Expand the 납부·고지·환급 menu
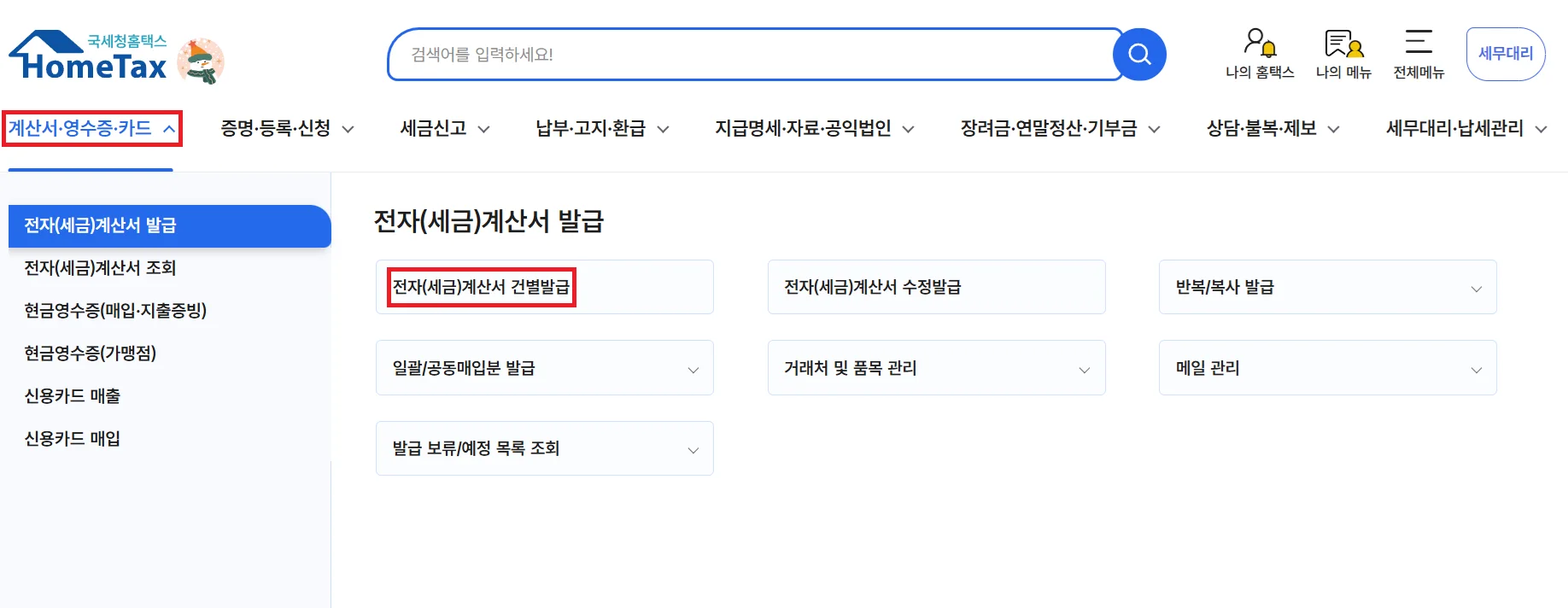Image resolution: width=1568 pixels, height=608 pixels. click(601, 128)
